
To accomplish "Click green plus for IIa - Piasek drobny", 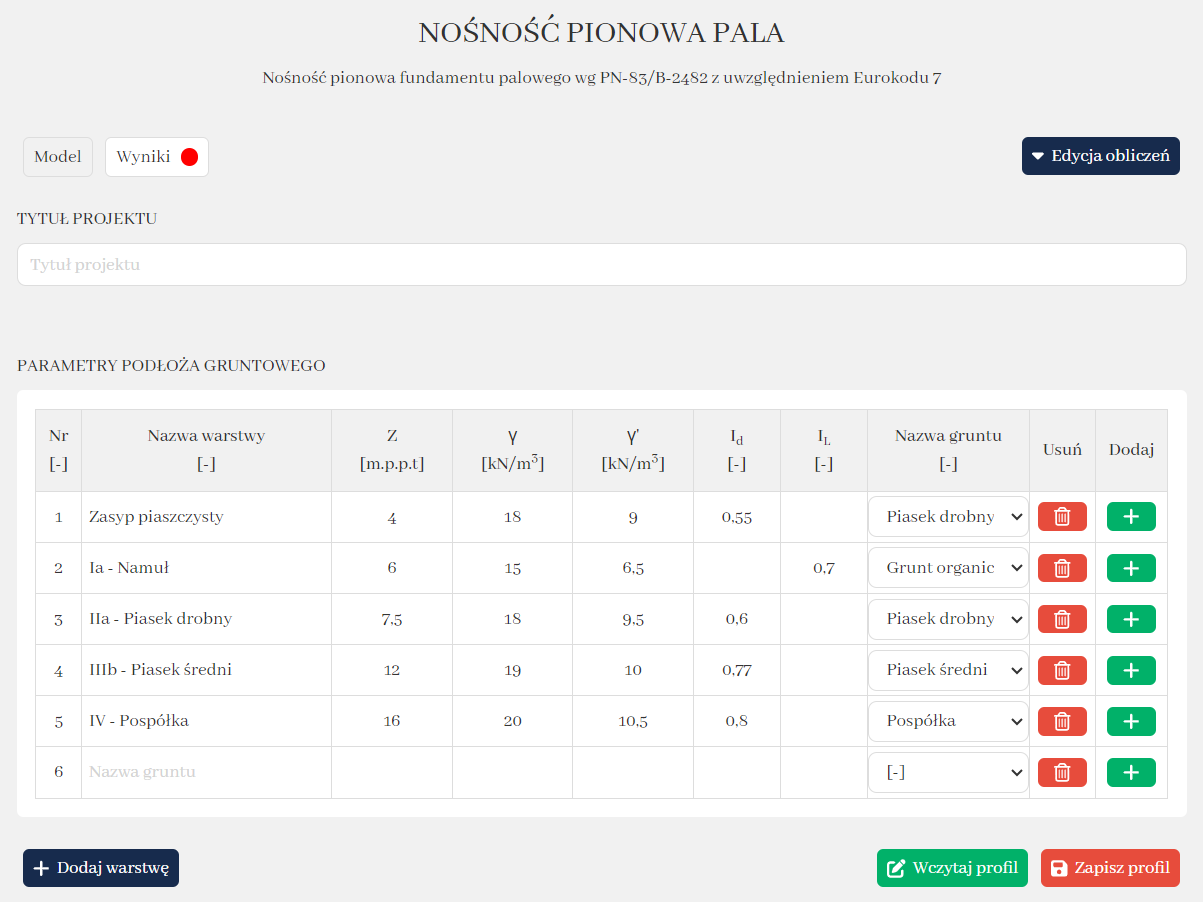I will (x=1131, y=619).
